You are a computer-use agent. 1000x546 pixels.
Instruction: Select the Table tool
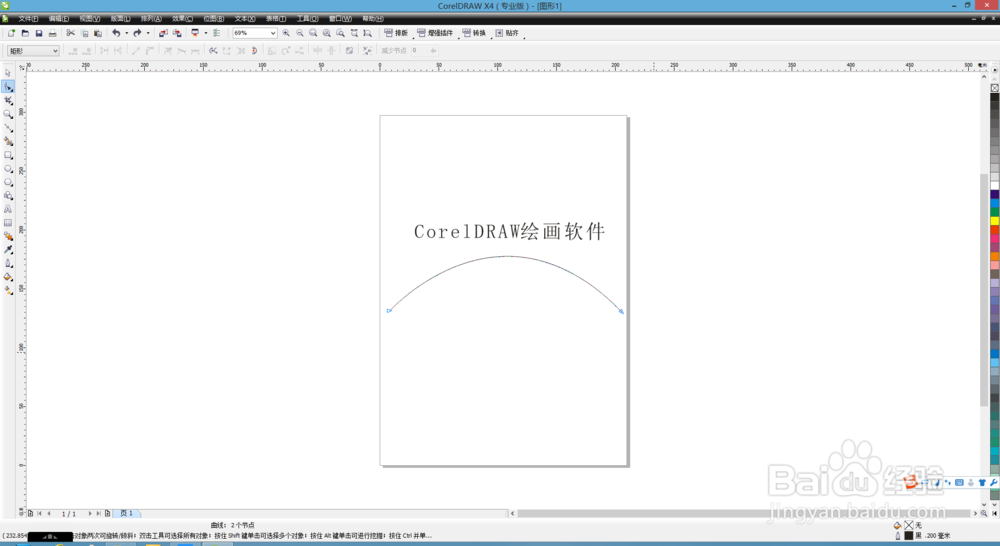click(x=8, y=223)
